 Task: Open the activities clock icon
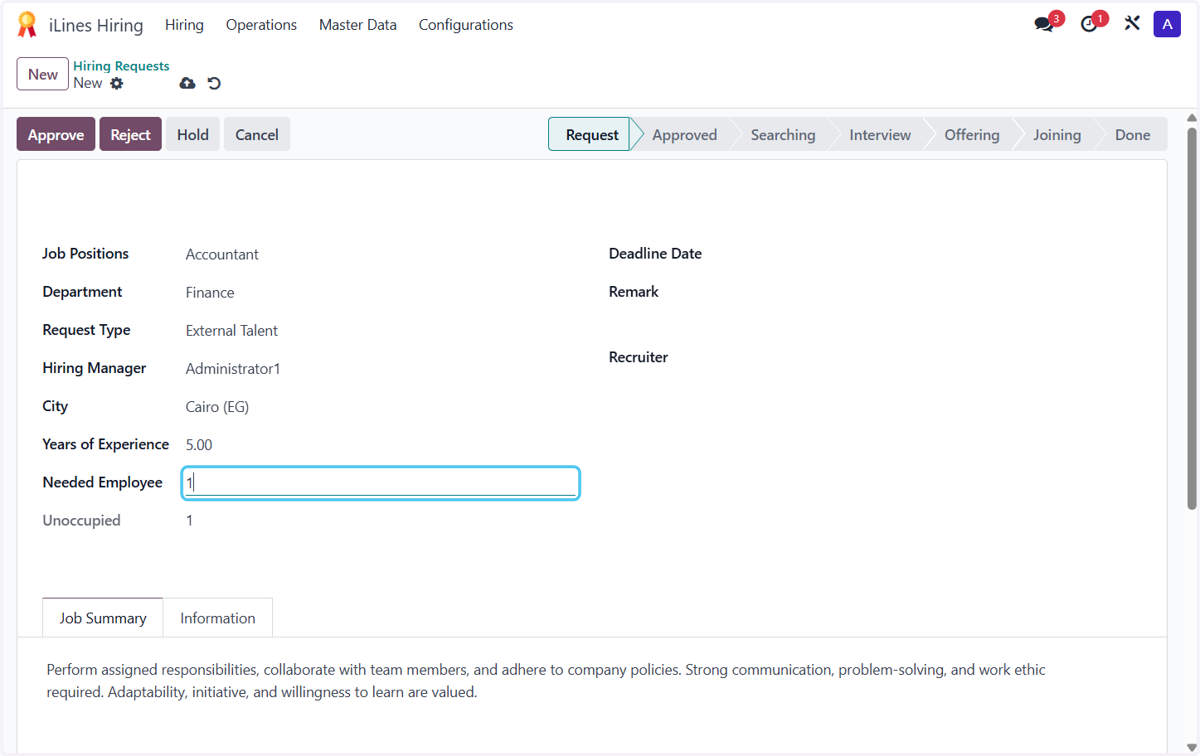tap(1089, 24)
